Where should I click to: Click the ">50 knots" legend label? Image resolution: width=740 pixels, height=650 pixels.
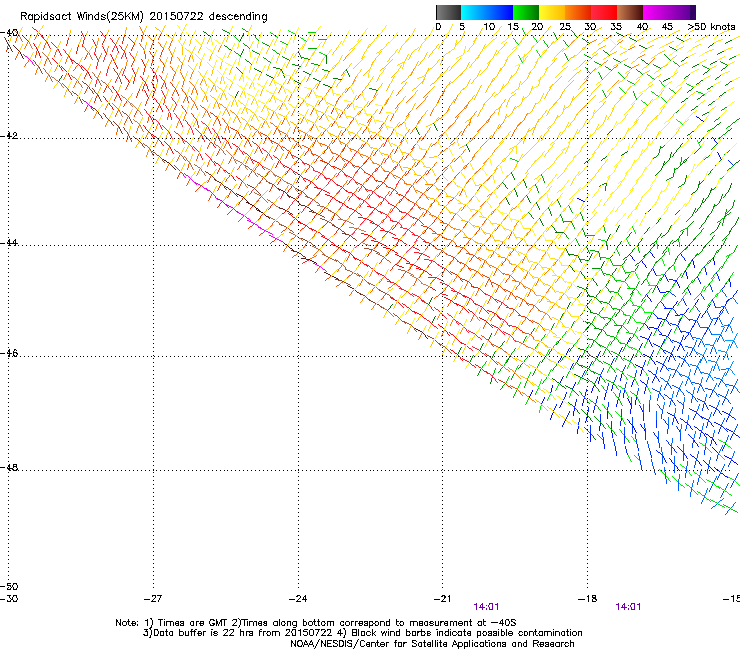(711, 27)
